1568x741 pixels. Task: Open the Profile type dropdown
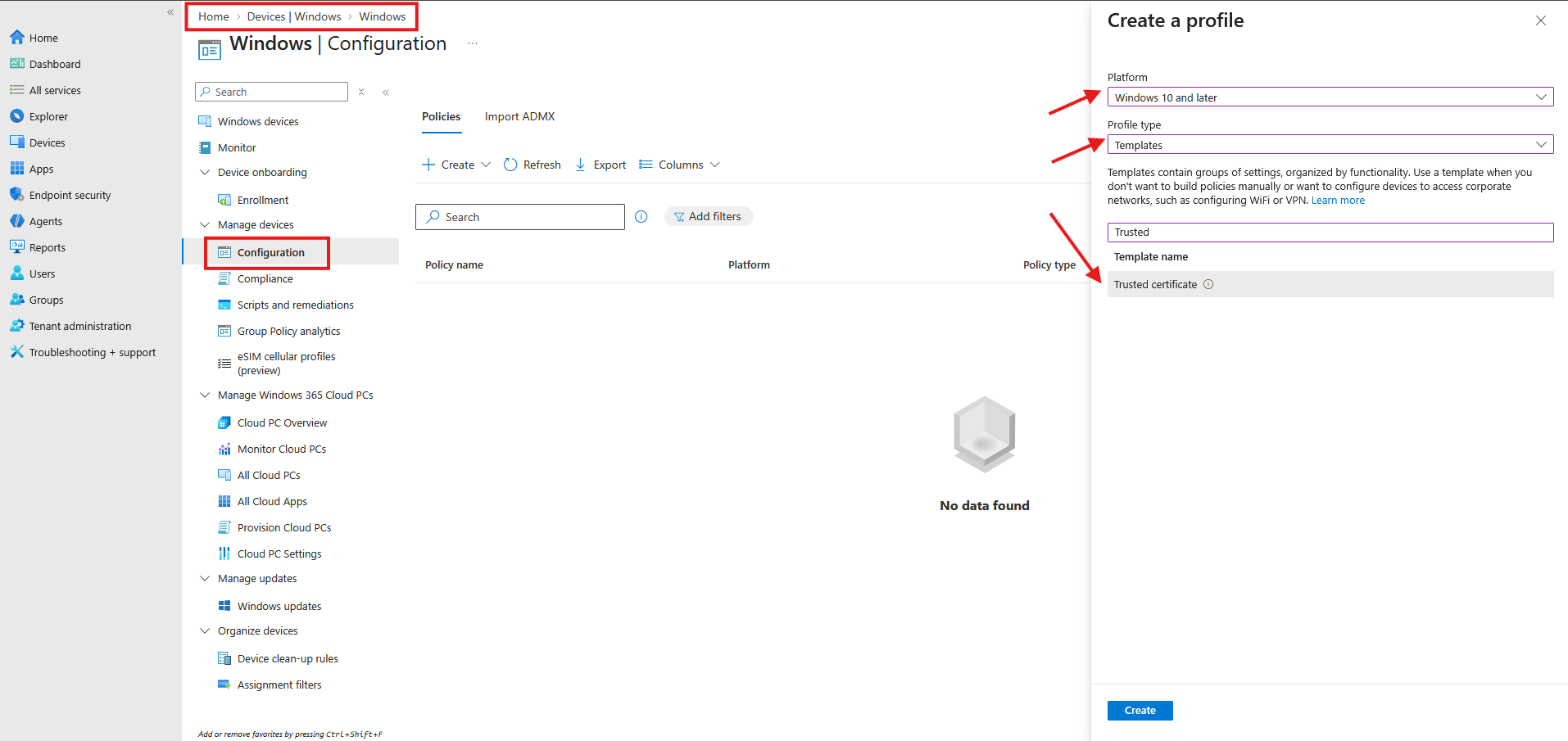[1330, 145]
